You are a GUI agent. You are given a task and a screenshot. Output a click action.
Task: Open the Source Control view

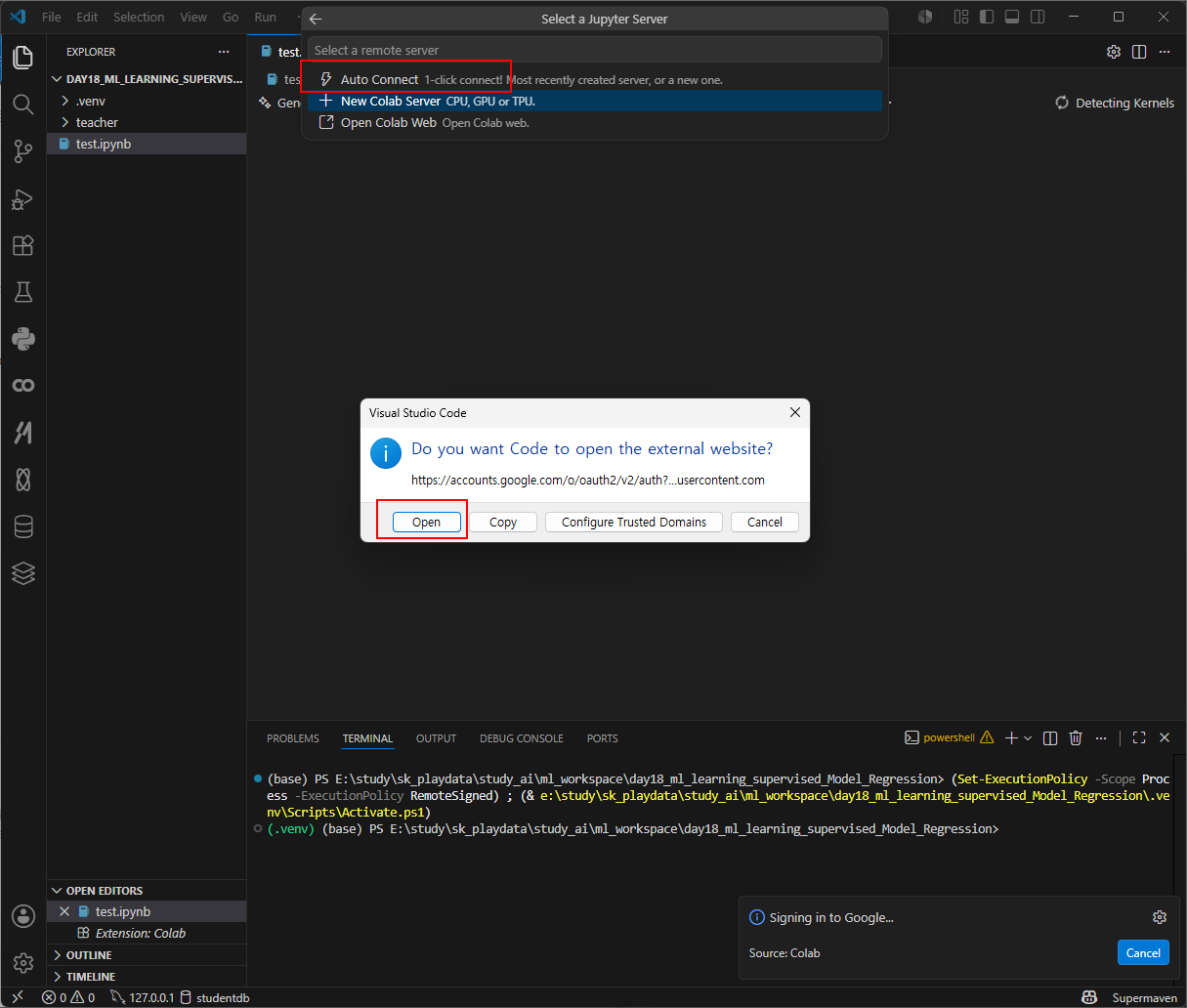(23, 150)
